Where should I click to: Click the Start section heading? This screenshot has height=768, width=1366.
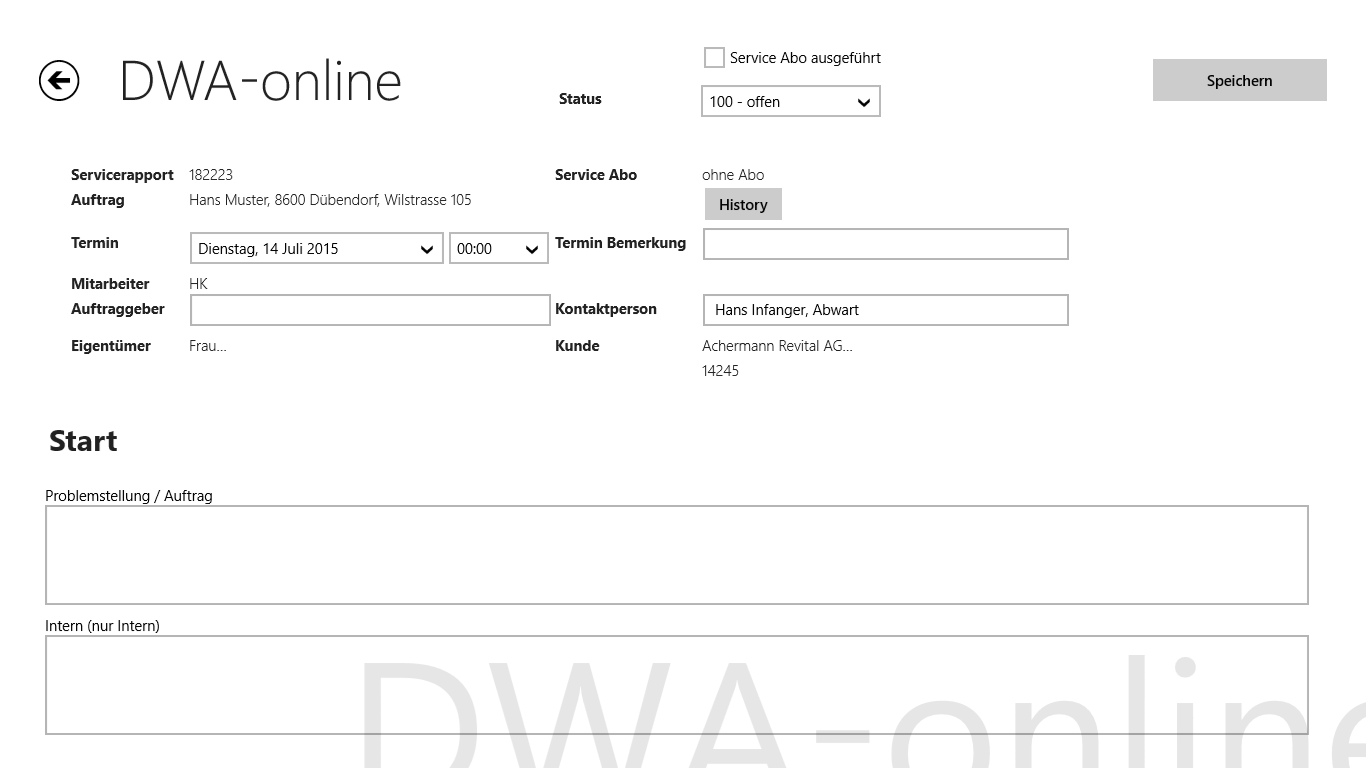[83, 441]
